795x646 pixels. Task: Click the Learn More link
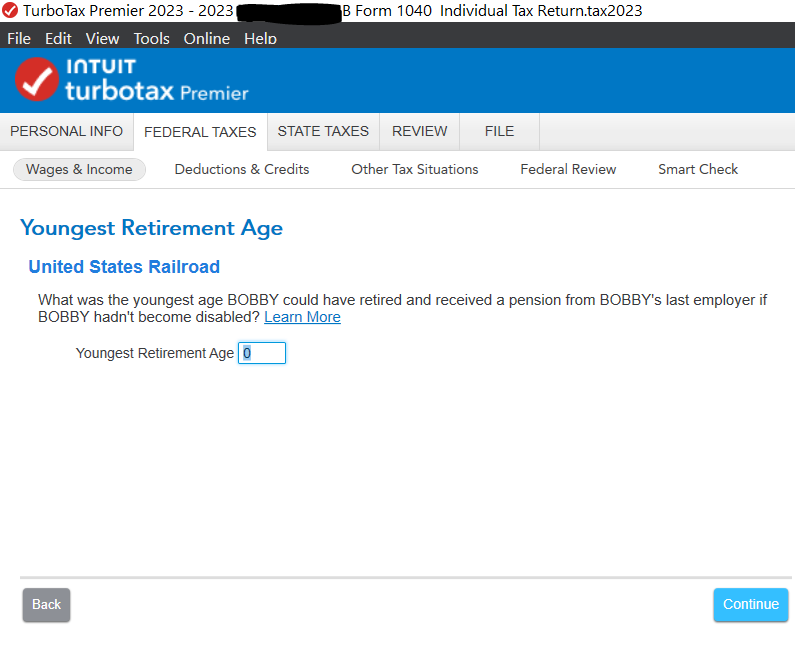pyautogui.click(x=302, y=317)
